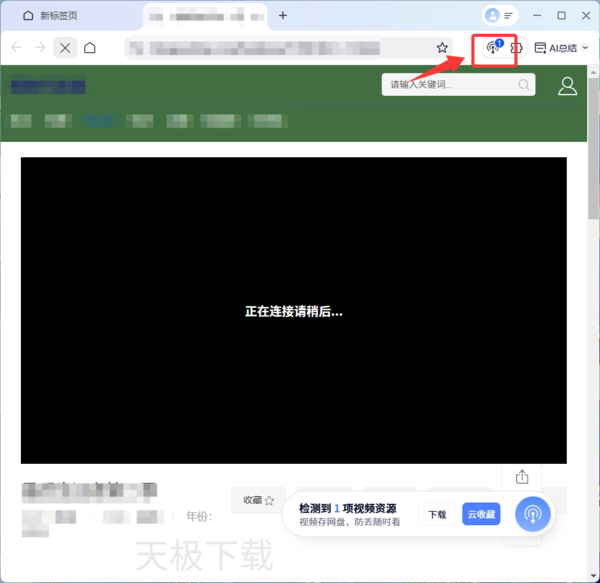The height and width of the screenshot is (583, 600).
Task: Switch to the 新标签页 tab
Action: coord(50,16)
